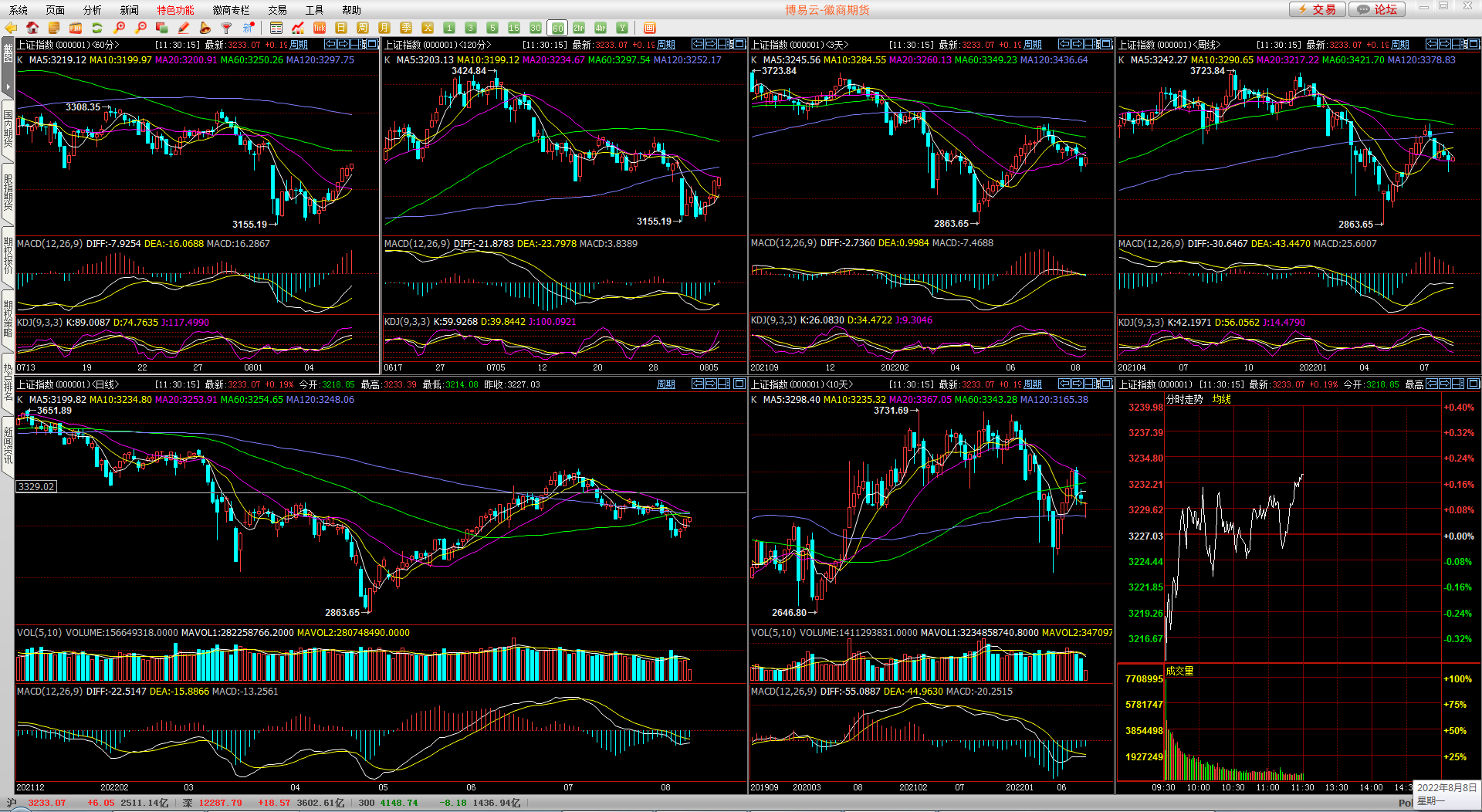Select the 5-minute period button
The height and width of the screenshot is (812, 1482).
(x=492, y=28)
